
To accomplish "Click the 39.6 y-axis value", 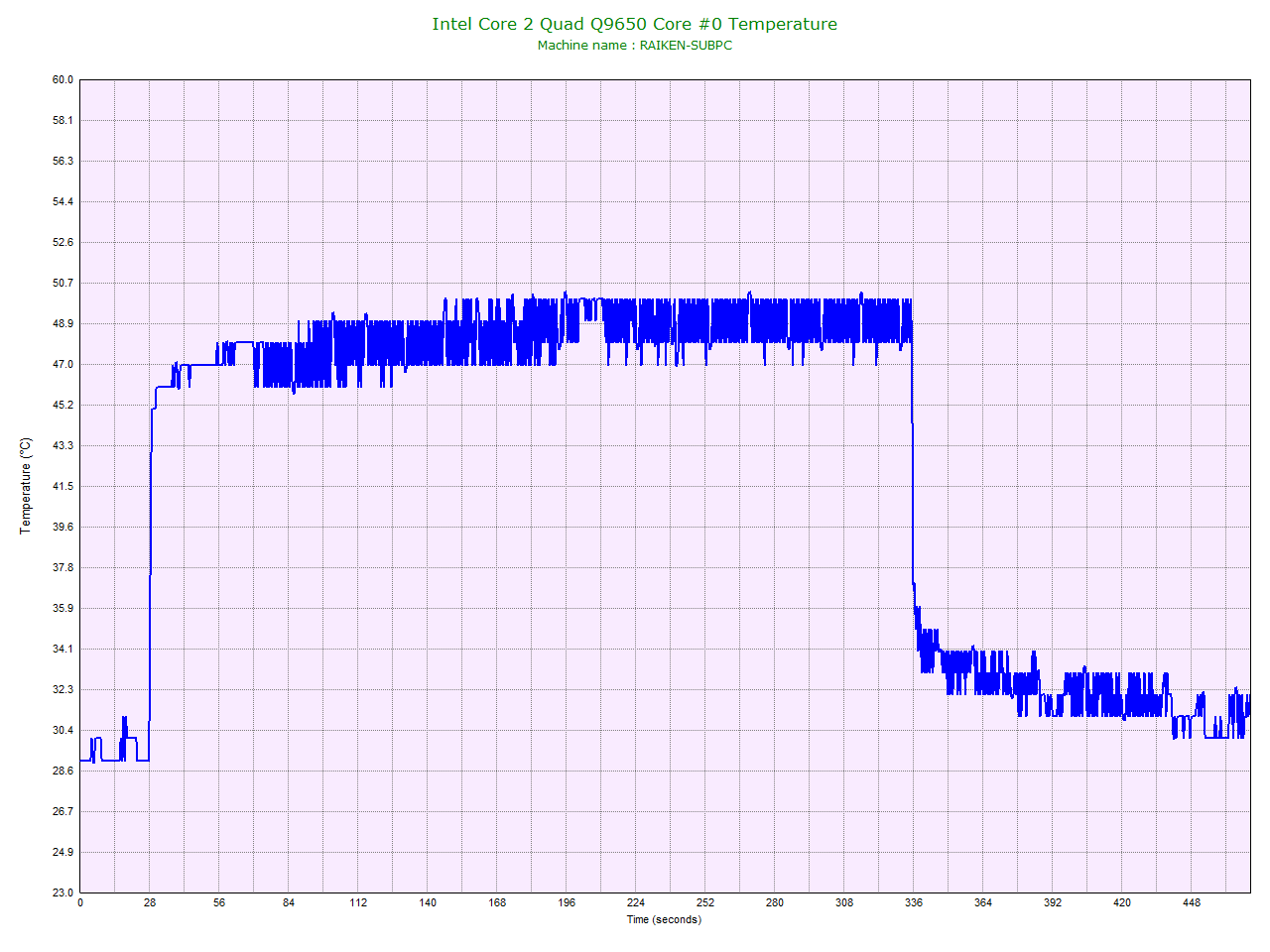I will (x=63, y=527).
